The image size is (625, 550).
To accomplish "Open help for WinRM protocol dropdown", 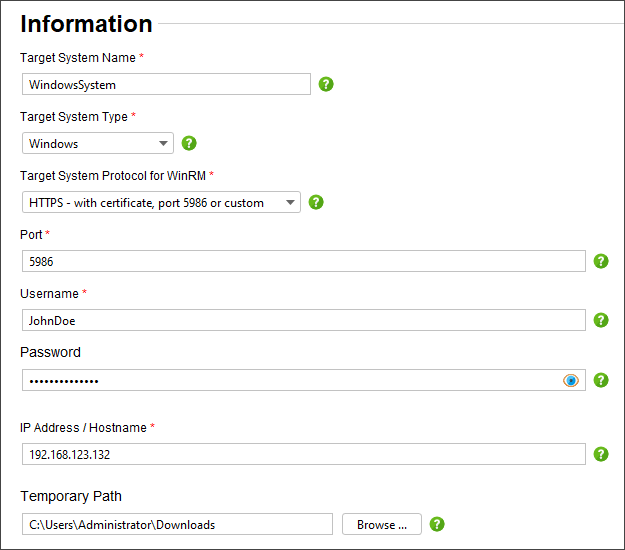I will point(316,202).
